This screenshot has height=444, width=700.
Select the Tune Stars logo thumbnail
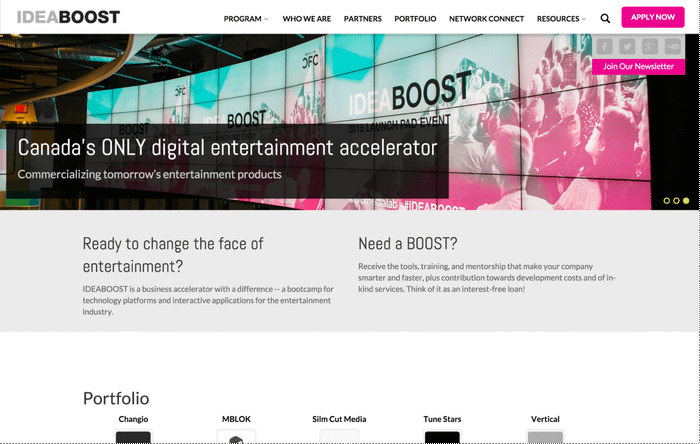tap(442, 436)
